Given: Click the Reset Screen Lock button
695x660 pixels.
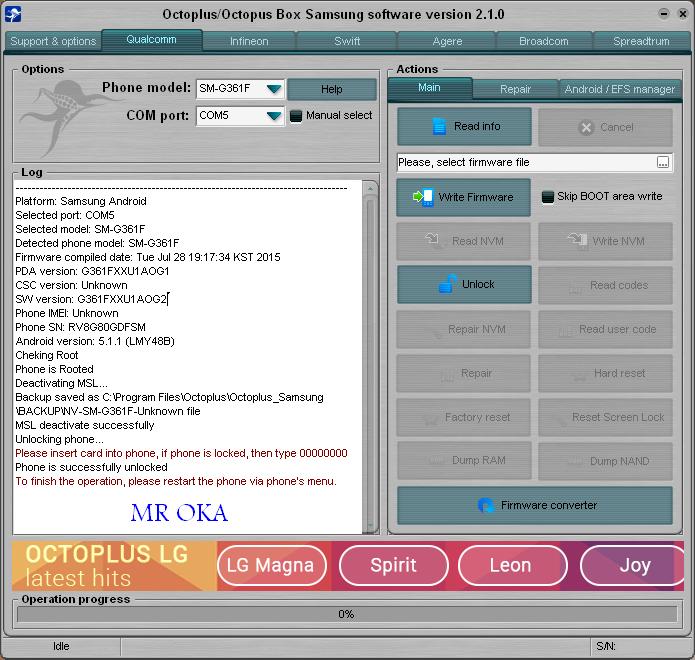Looking at the screenshot, I should pyautogui.click(x=605, y=417).
